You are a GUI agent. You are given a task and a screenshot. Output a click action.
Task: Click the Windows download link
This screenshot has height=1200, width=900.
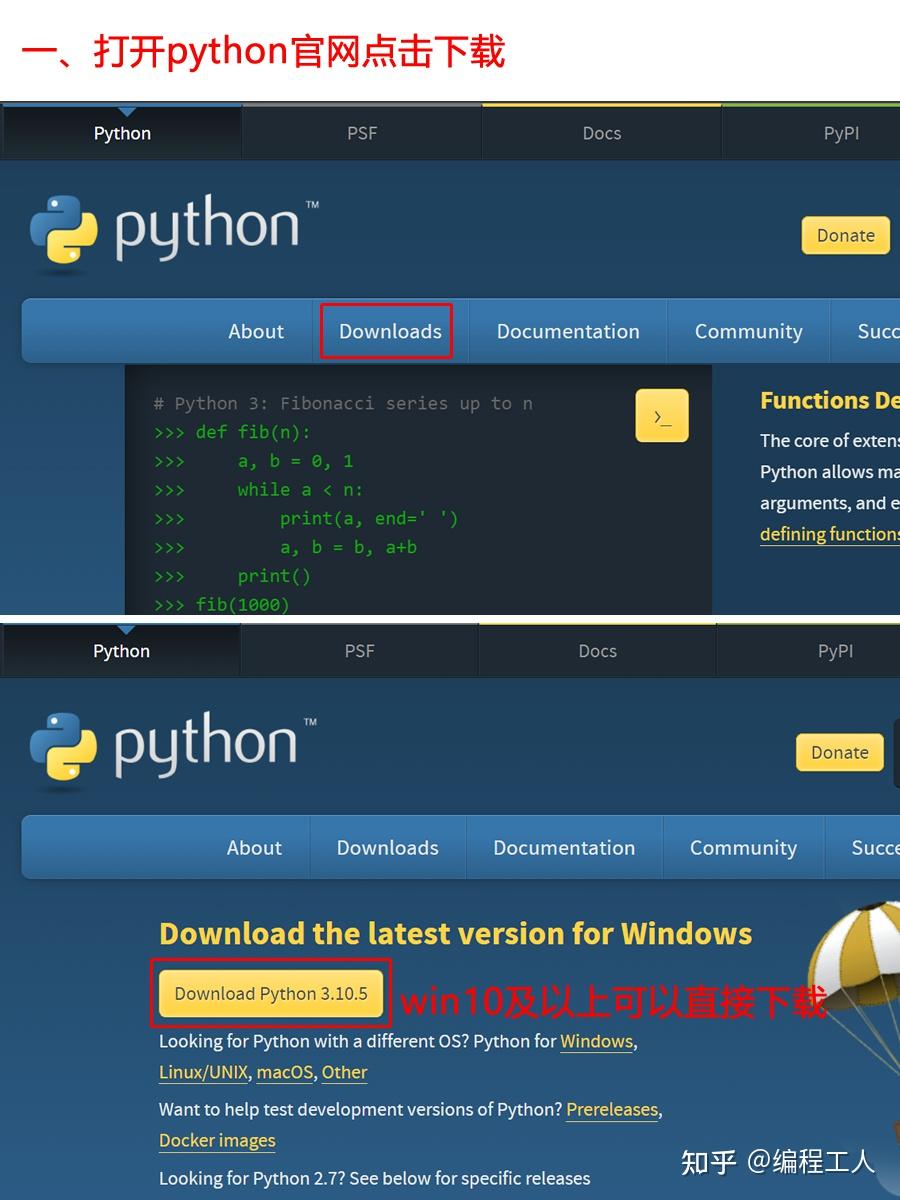[x=597, y=1041]
